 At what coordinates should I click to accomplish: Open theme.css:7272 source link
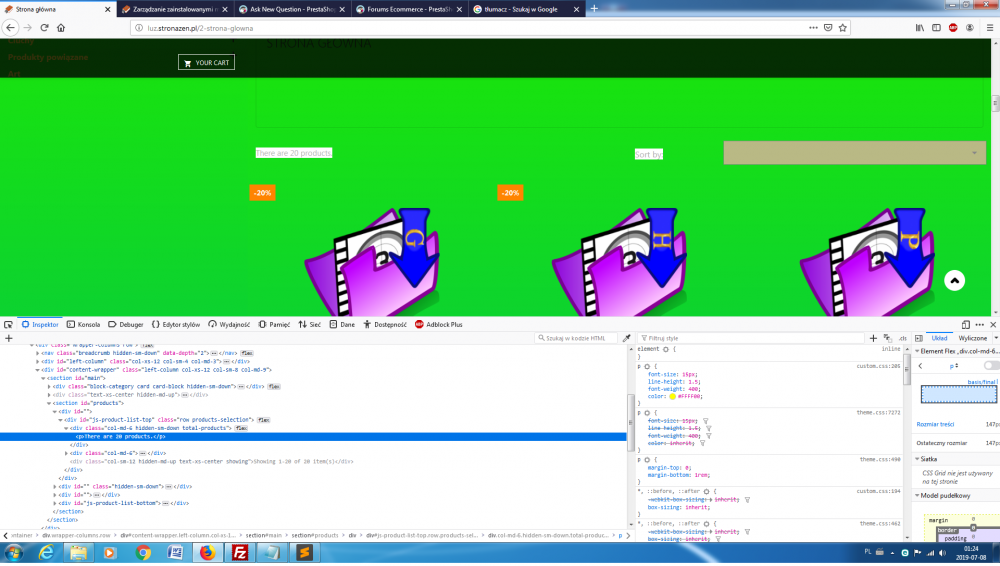(878, 413)
